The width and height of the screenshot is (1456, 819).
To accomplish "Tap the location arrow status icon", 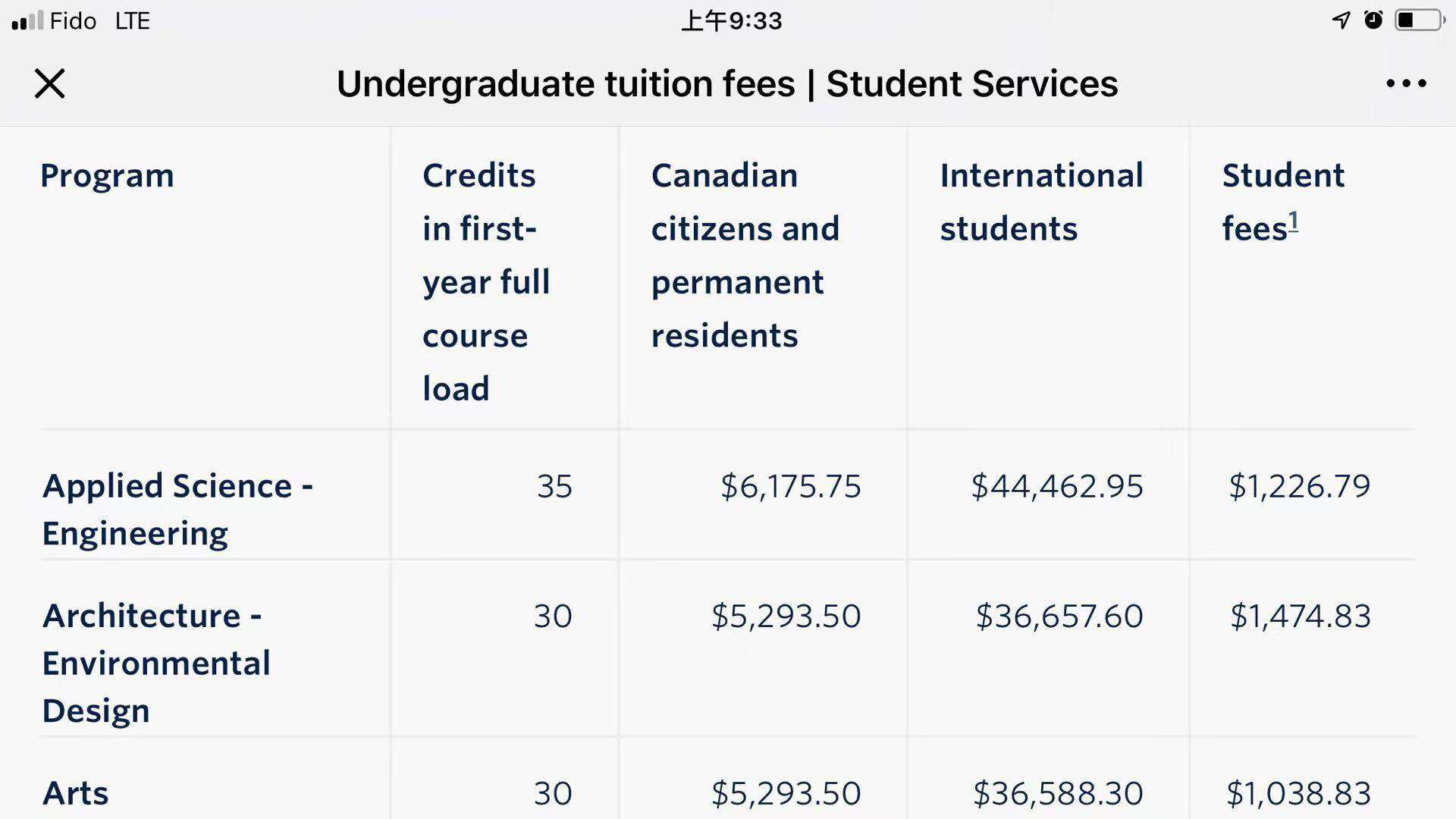I will click(1341, 20).
